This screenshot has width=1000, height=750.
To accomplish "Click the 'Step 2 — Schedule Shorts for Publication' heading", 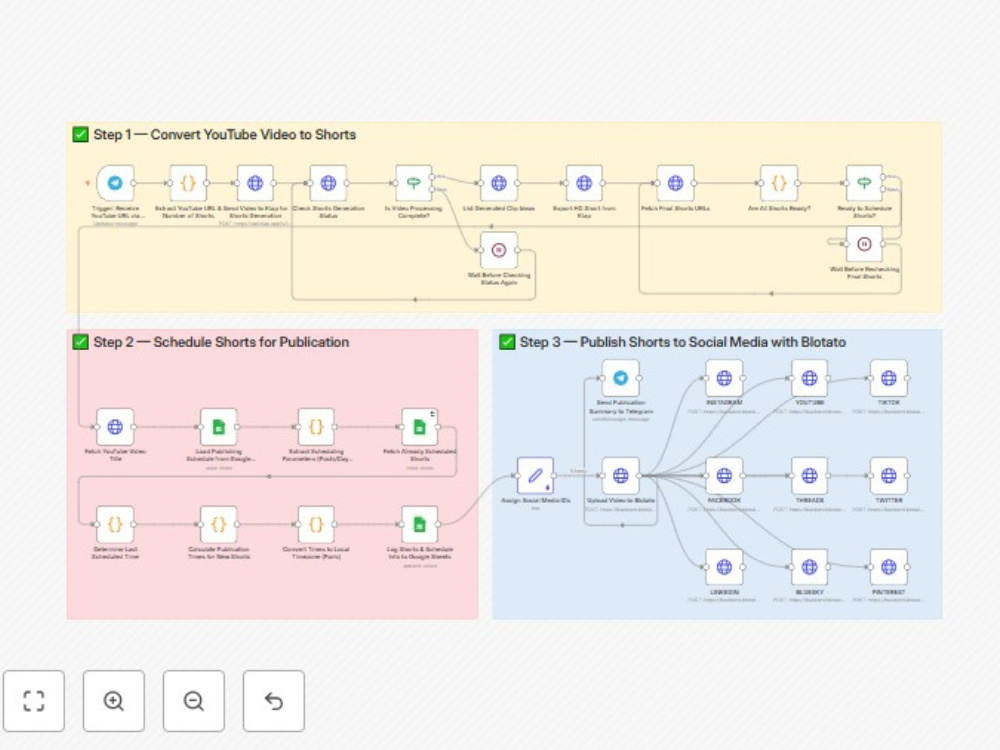I will pyautogui.click(x=221, y=342).
